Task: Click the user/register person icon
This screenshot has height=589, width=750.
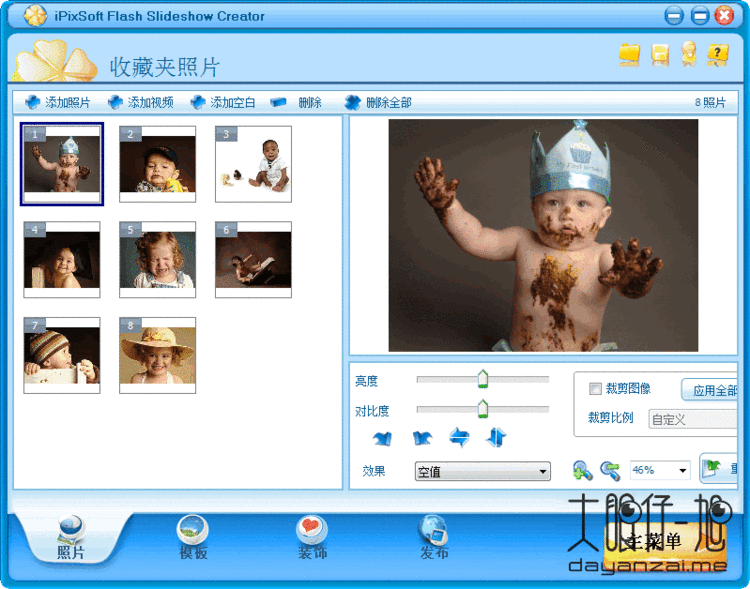Action: pos(689,54)
